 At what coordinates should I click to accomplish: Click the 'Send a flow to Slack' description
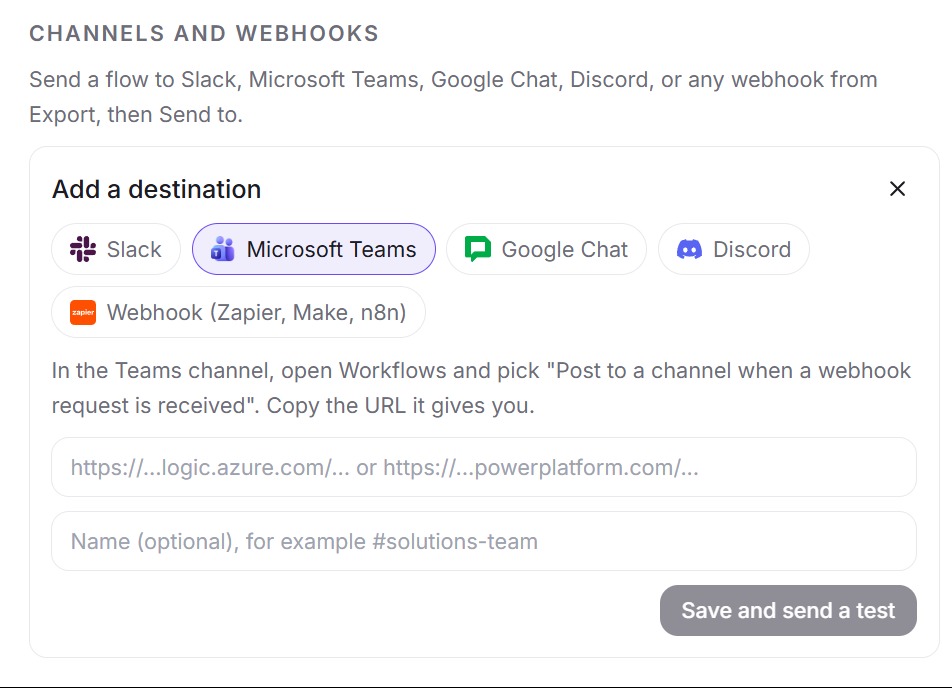coord(454,97)
